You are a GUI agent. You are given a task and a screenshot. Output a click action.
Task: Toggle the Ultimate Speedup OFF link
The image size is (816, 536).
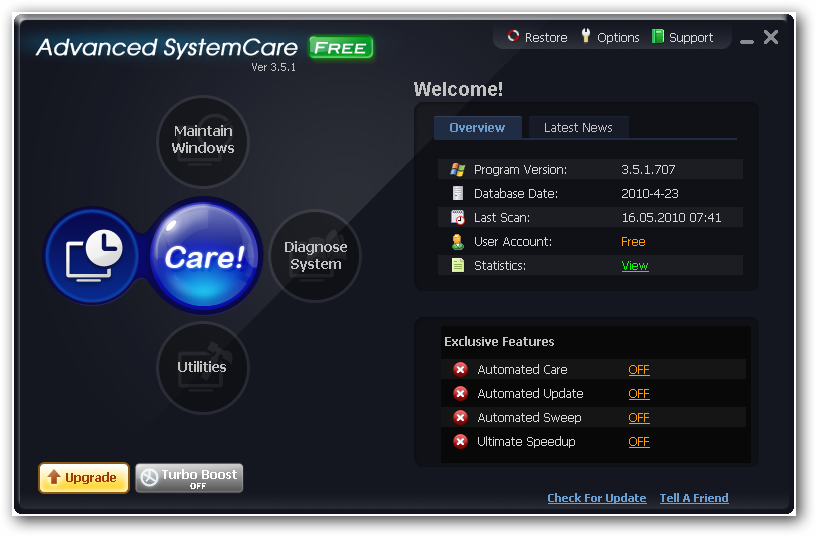pos(639,442)
